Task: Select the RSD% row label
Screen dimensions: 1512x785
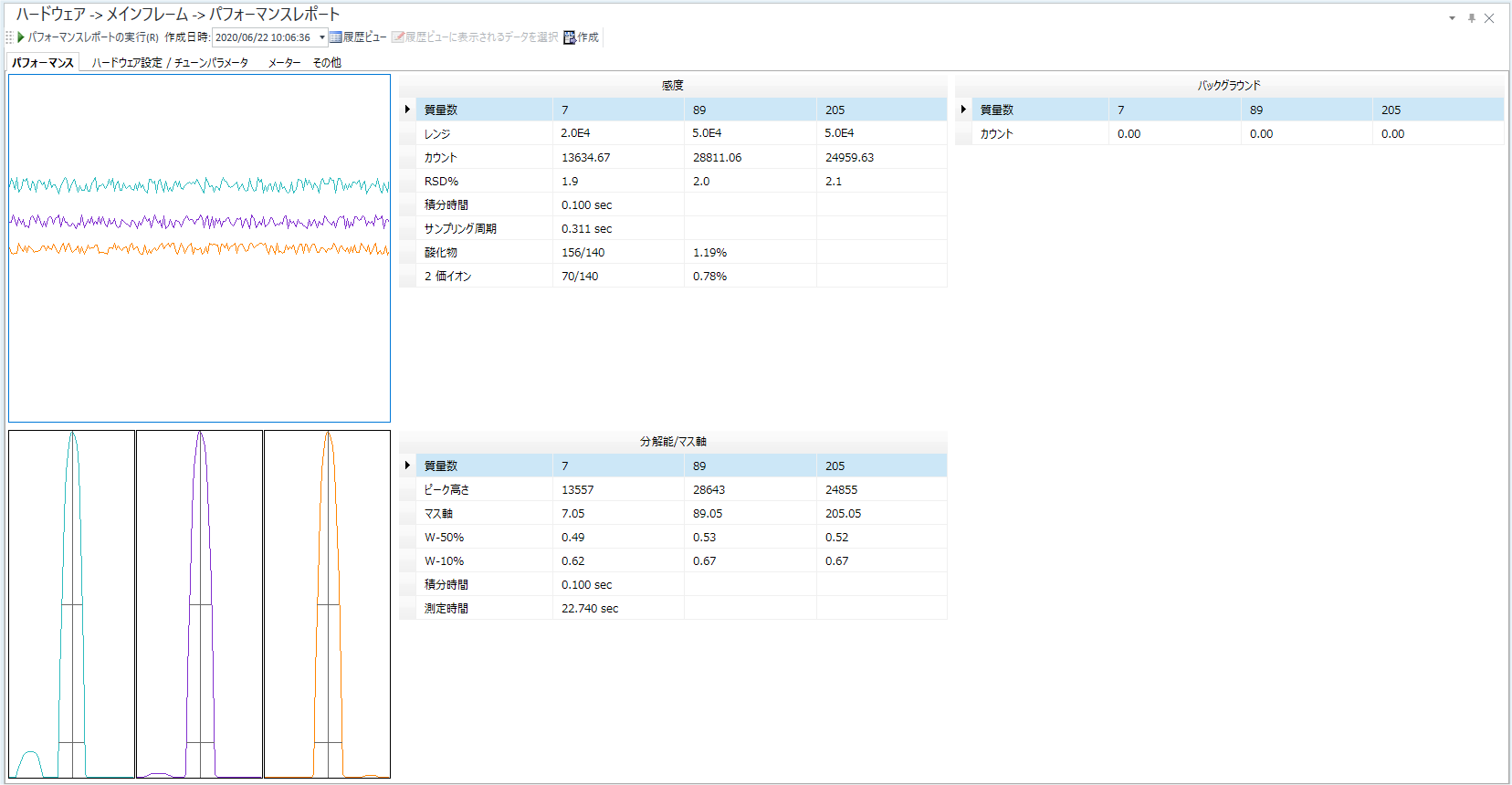Action: pos(485,181)
